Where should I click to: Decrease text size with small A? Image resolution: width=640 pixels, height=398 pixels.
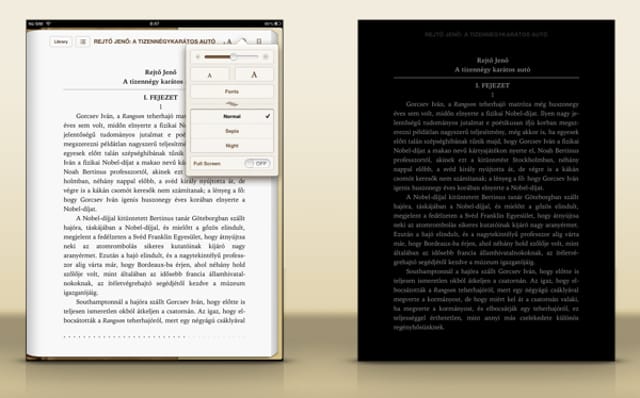point(210,75)
